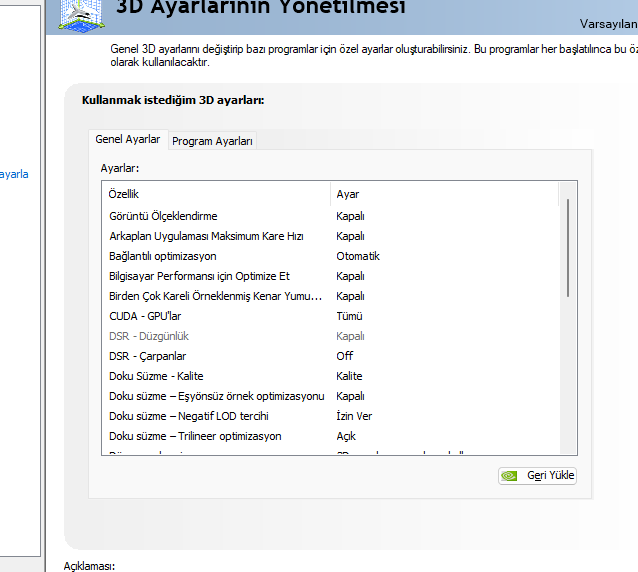
Task: Switch to the Genel Ayarlar tab
Action: [x=128, y=140]
